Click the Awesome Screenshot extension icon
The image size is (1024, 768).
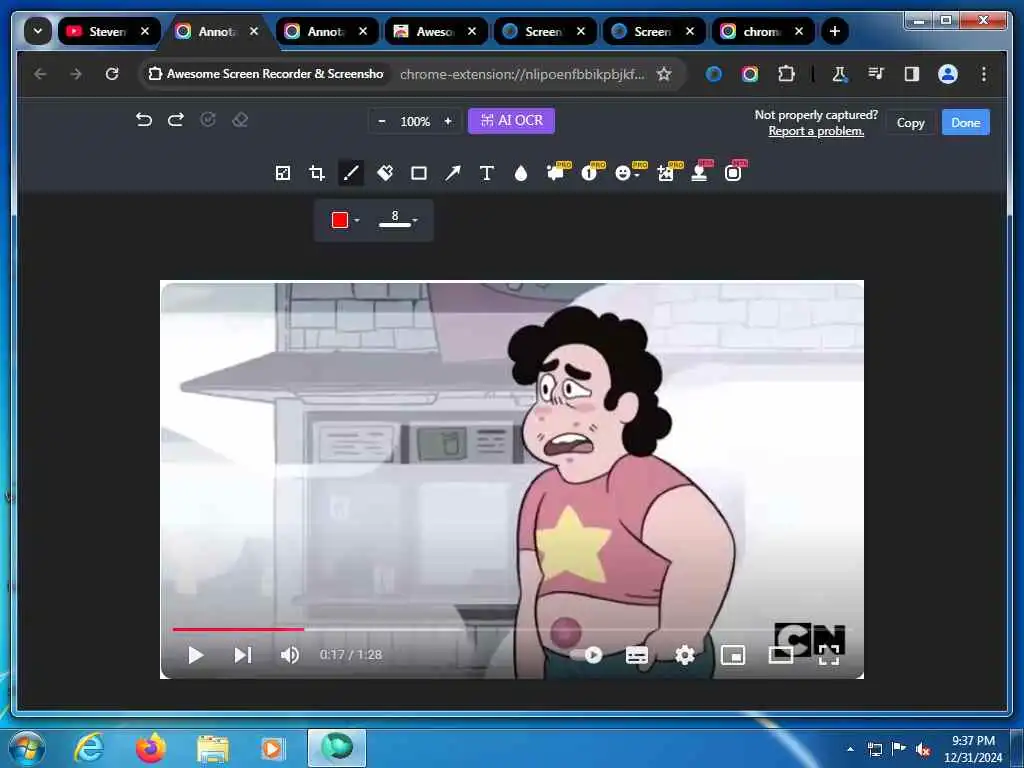(750, 74)
